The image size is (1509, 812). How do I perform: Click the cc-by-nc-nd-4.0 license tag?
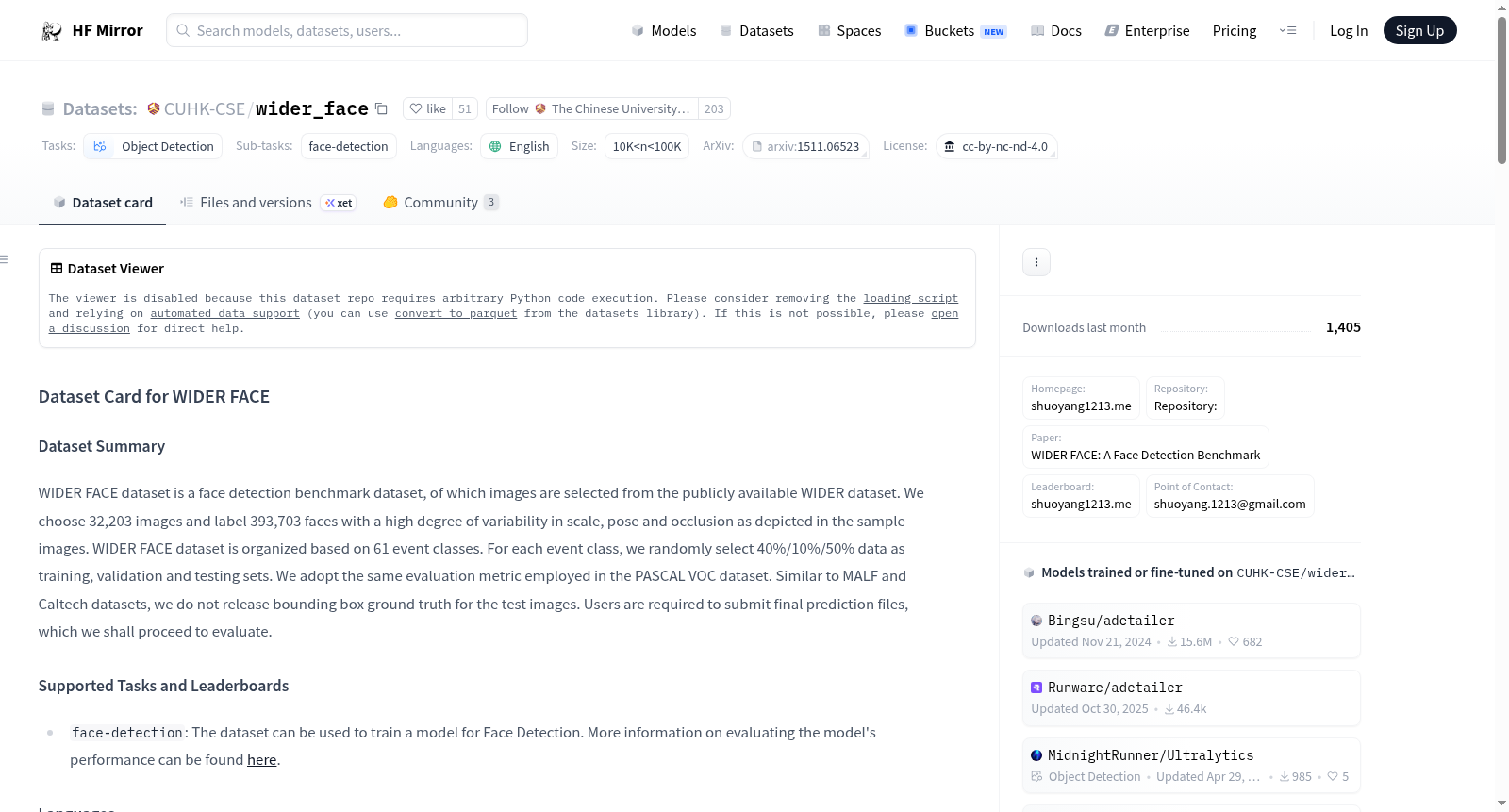click(997, 146)
